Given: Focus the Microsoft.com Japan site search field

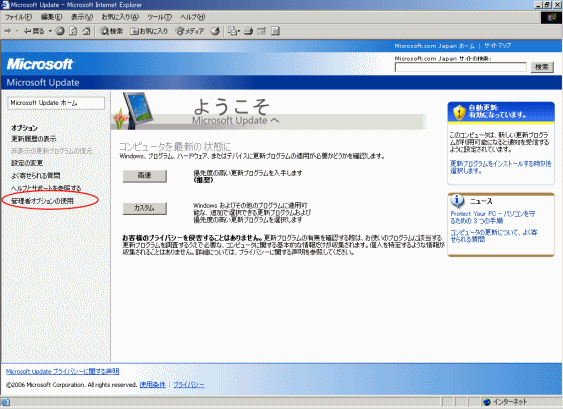Looking at the screenshot, I should tap(461, 67).
